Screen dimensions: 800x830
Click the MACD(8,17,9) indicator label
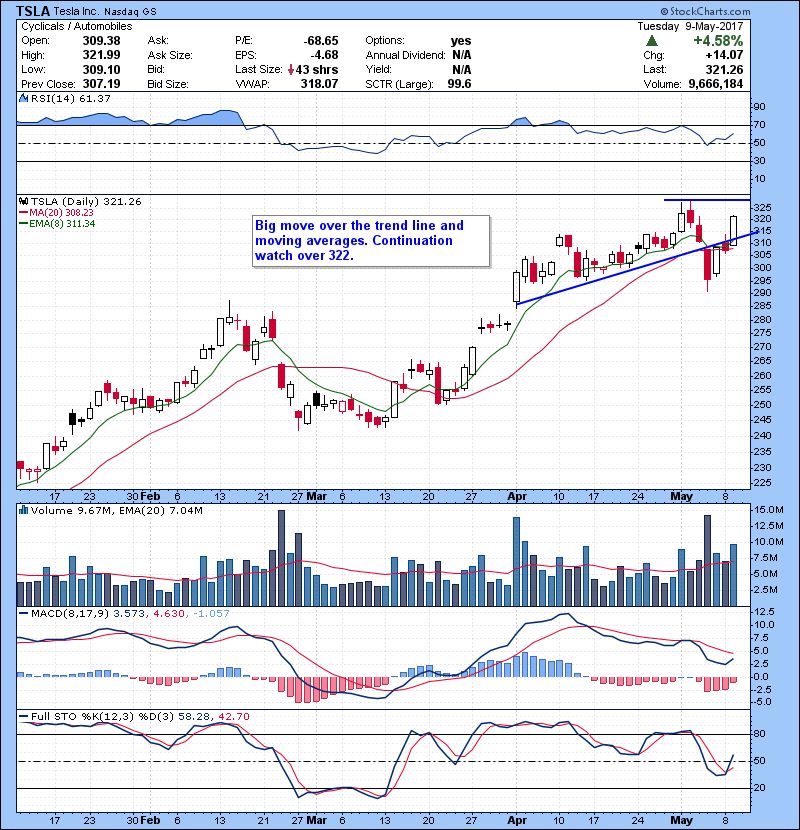(x=70, y=614)
